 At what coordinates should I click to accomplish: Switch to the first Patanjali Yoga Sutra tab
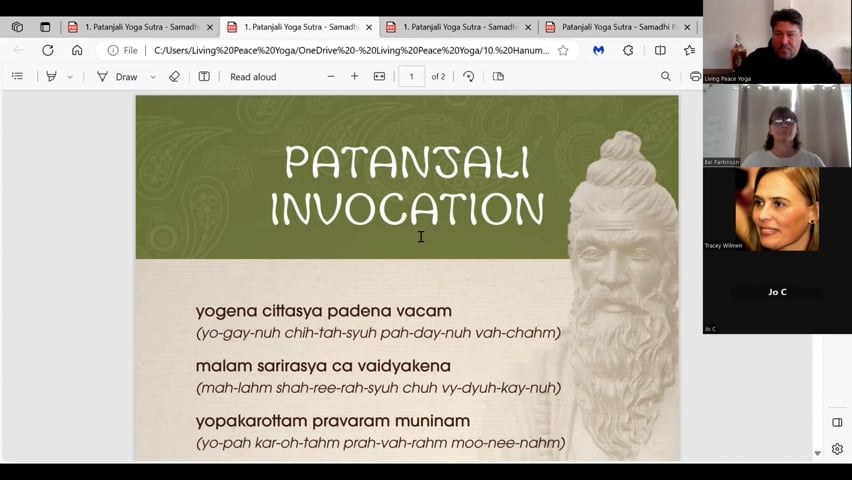click(139, 27)
